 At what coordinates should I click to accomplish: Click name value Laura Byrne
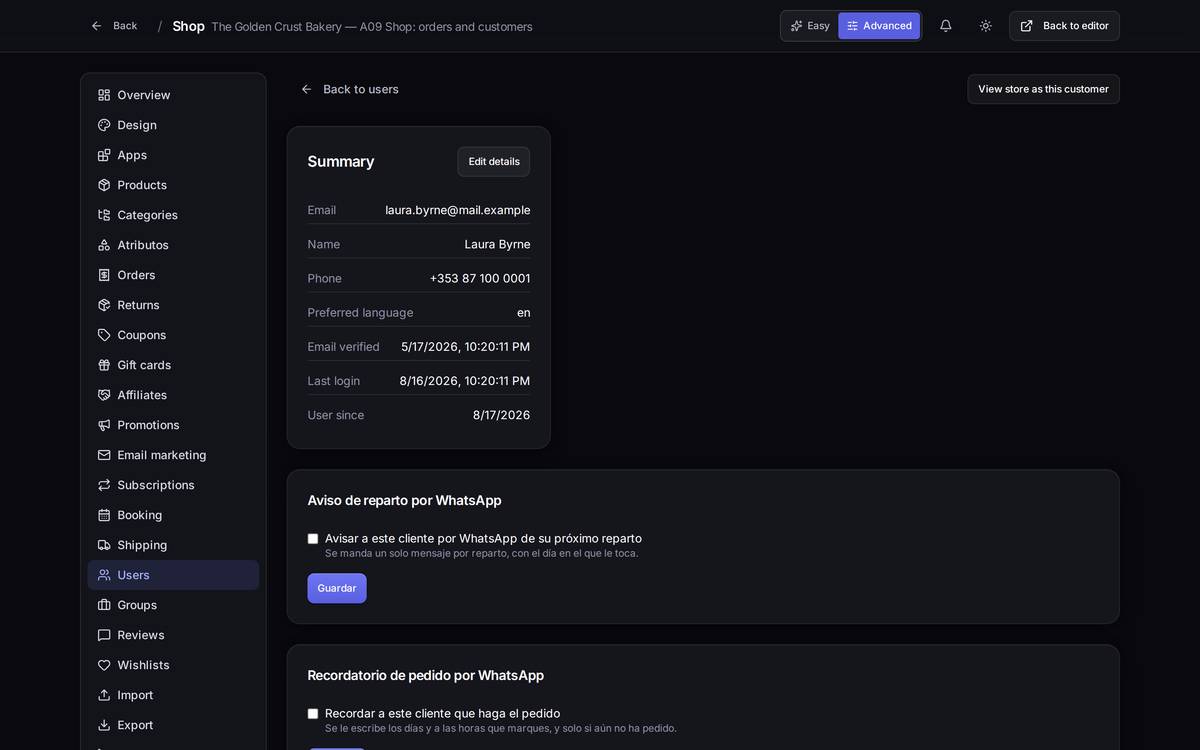coord(497,244)
